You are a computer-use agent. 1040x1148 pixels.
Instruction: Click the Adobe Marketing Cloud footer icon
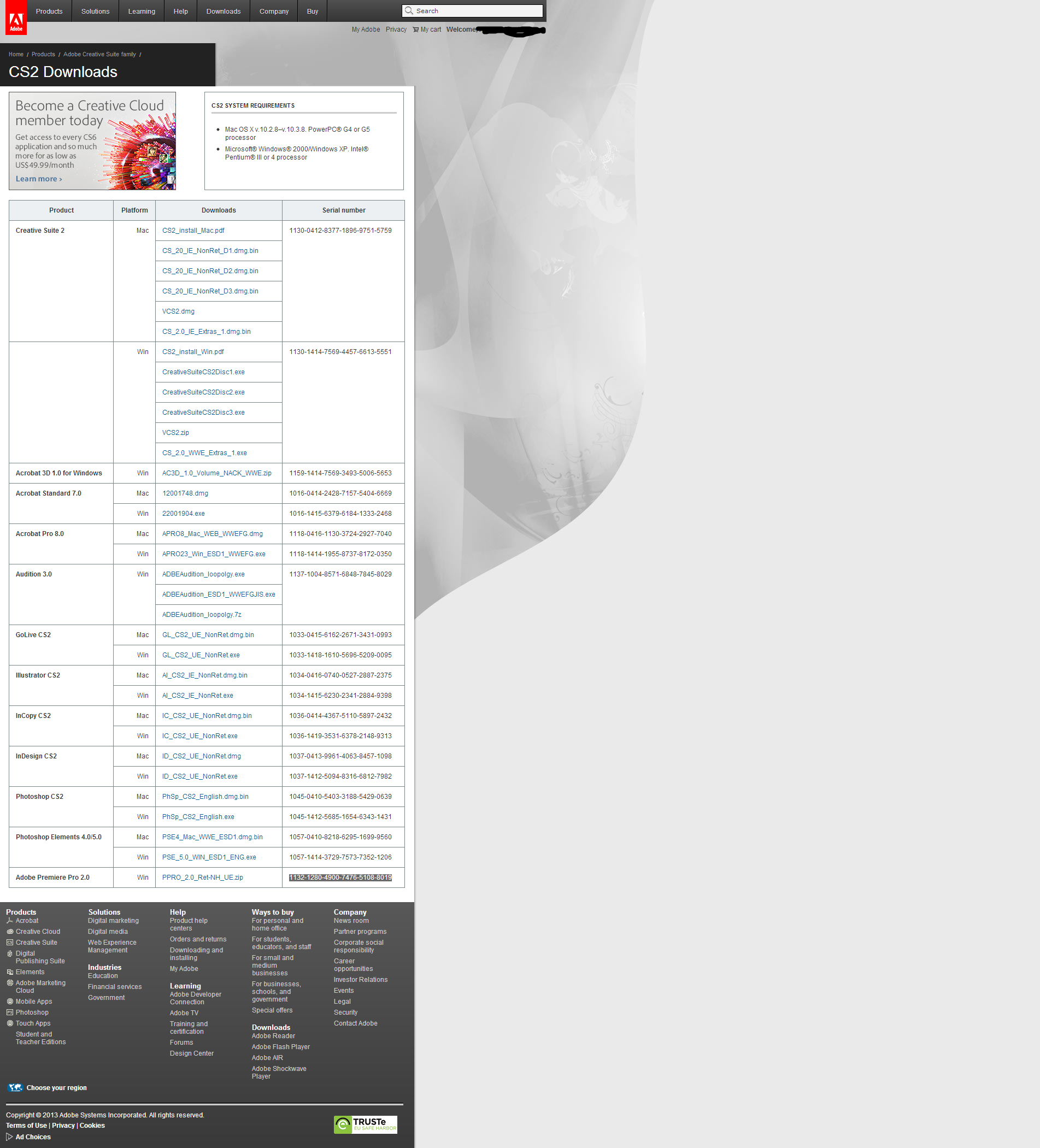pyautogui.click(x=10, y=983)
